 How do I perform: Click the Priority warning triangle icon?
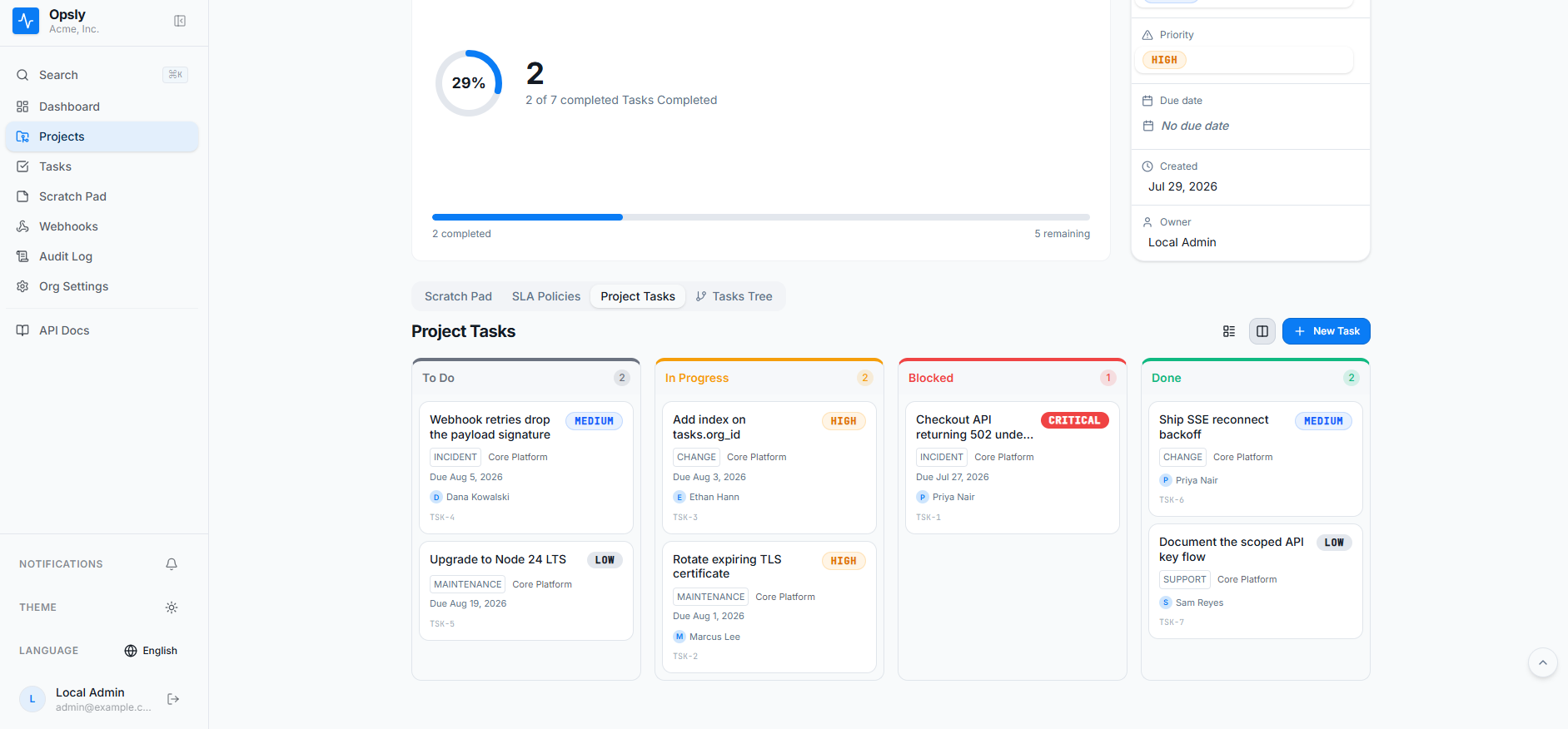point(1147,35)
